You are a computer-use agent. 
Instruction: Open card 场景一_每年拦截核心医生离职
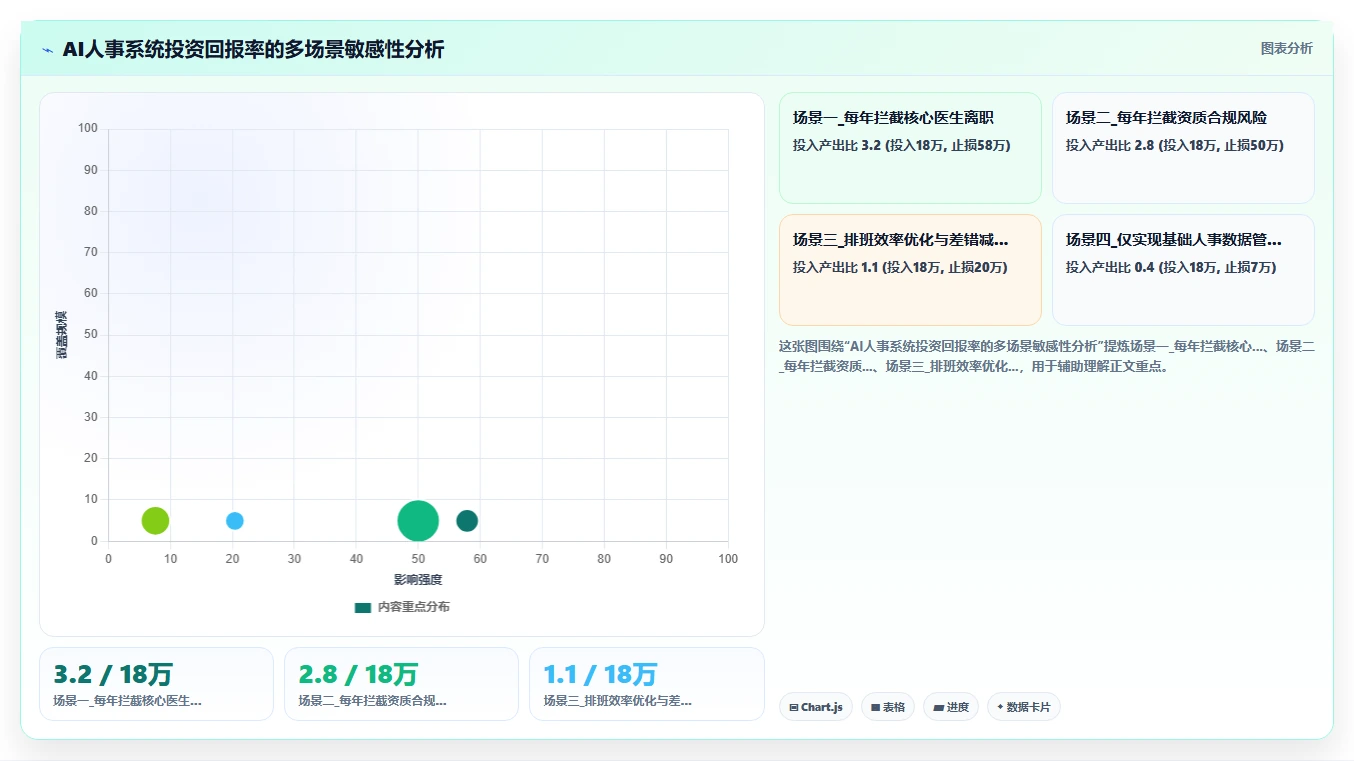pos(910,148)
